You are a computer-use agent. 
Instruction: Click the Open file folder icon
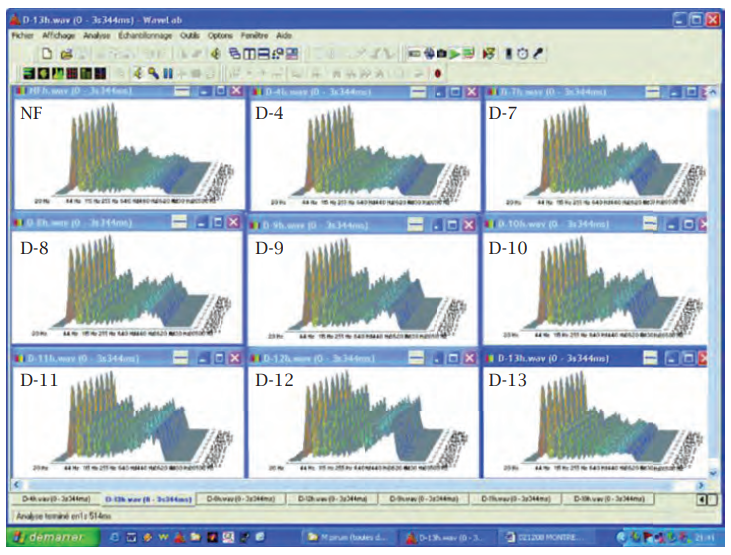coord(66,53)
